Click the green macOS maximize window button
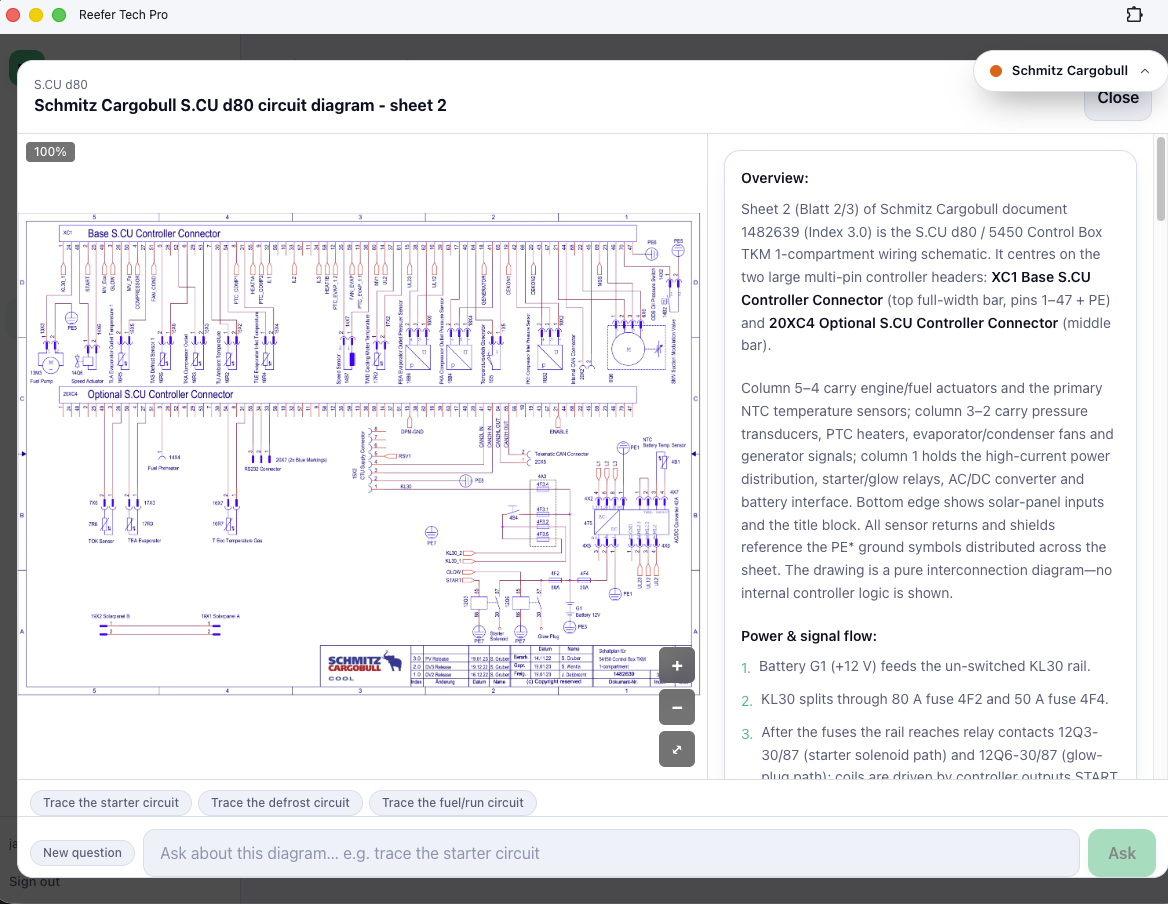The height and width of the screenshot is (904, 1168). click(x=59, y=15)
